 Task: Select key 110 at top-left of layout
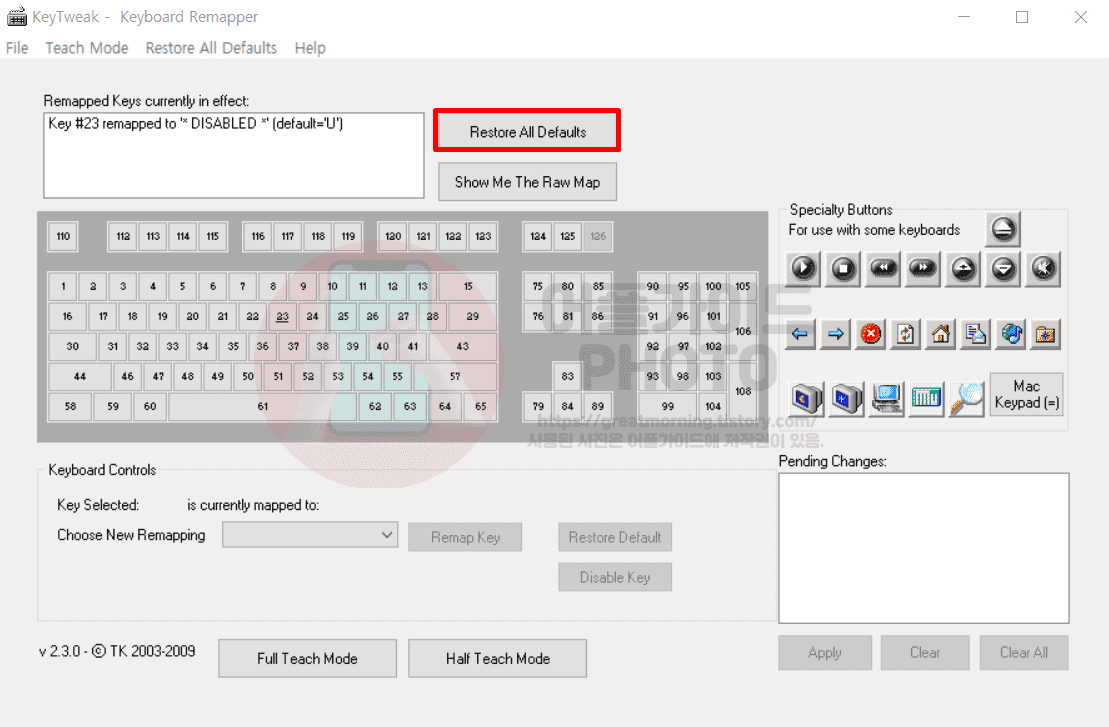coord(63,236)
